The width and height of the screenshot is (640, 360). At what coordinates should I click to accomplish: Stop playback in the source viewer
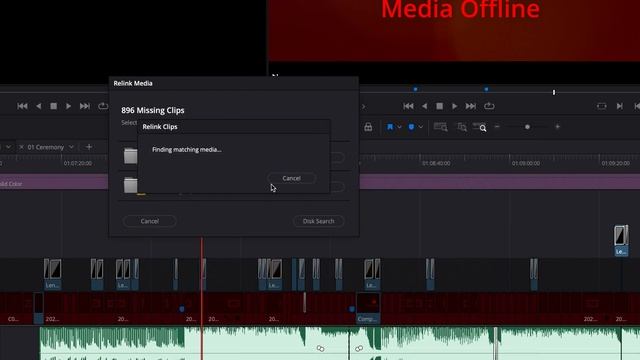(x=53, y=106)
